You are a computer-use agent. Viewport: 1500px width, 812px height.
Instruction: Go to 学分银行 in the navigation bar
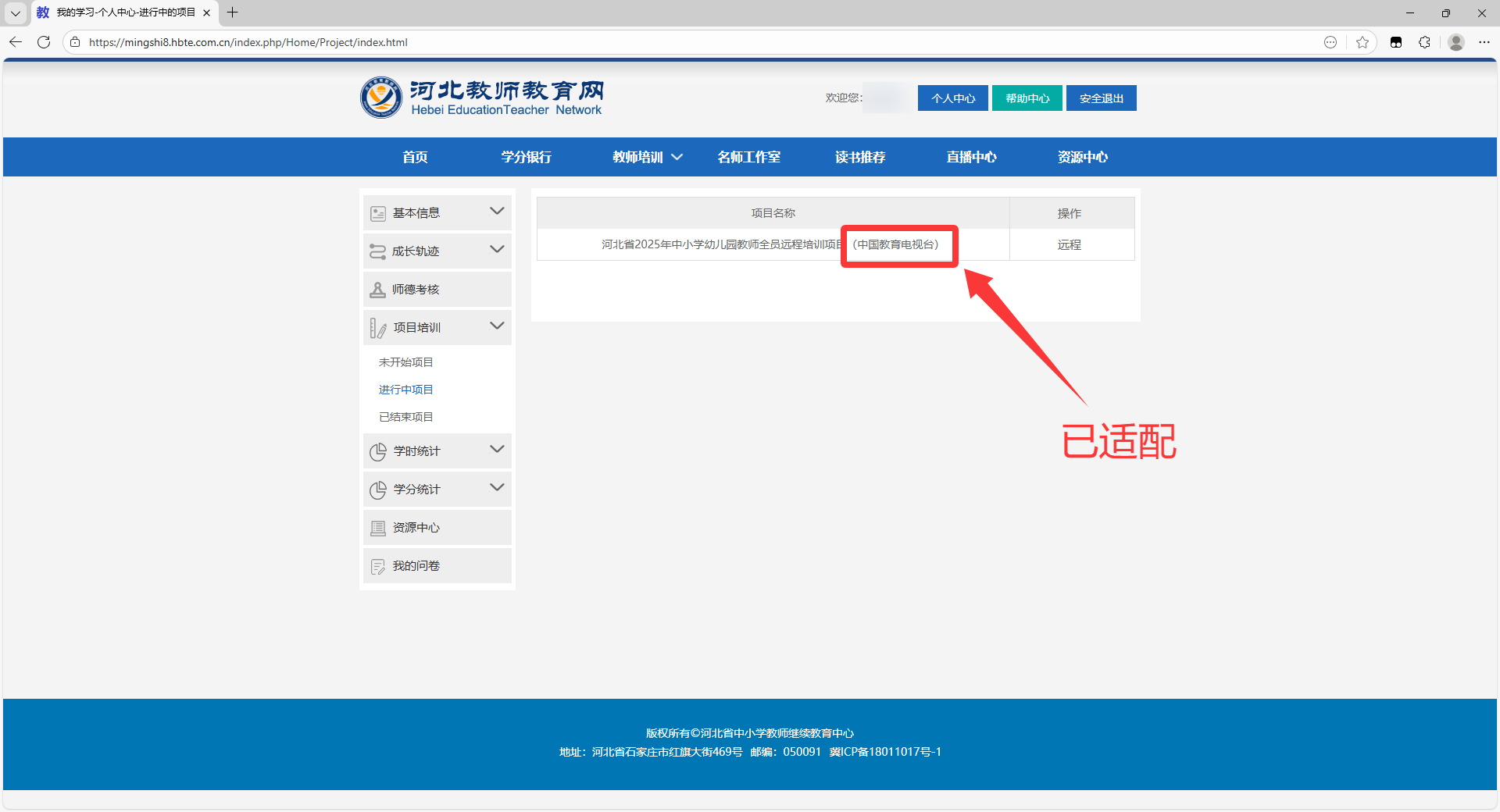click(x=526, y=157)
